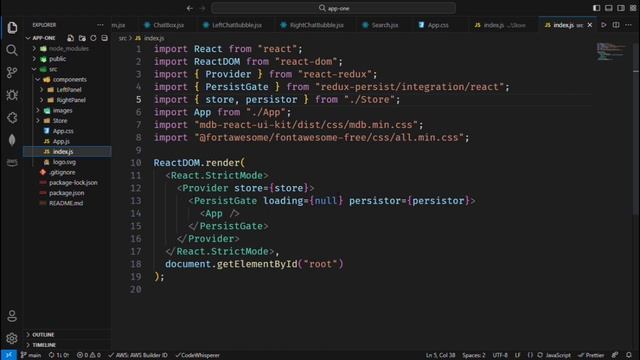The width and height of the screenshot is (640, 360).
Task: Click New File icon in Explorer header
Action: (x=71, y=38)
